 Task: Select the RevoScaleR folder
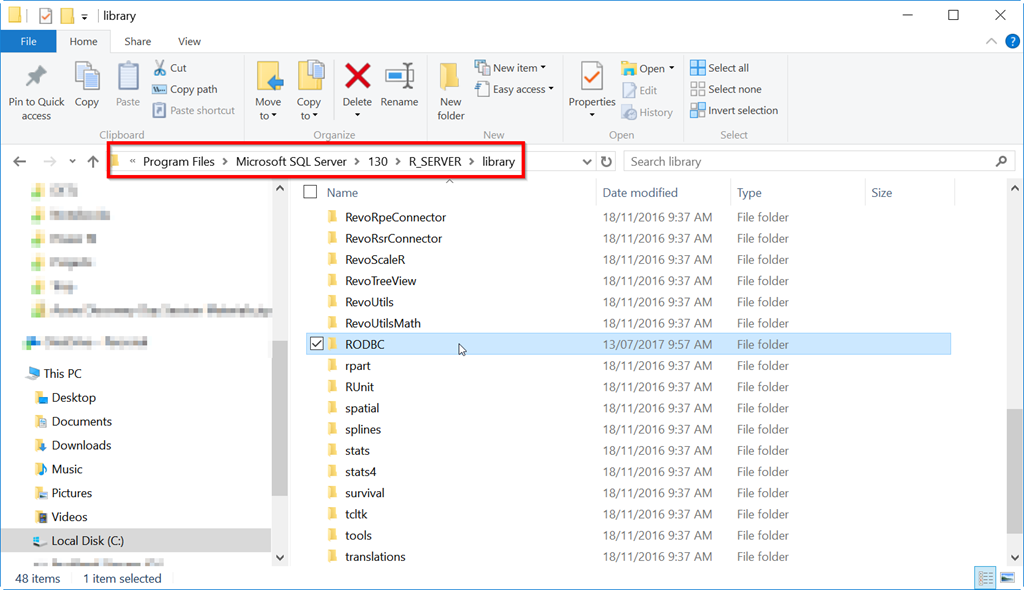point(375,259)
